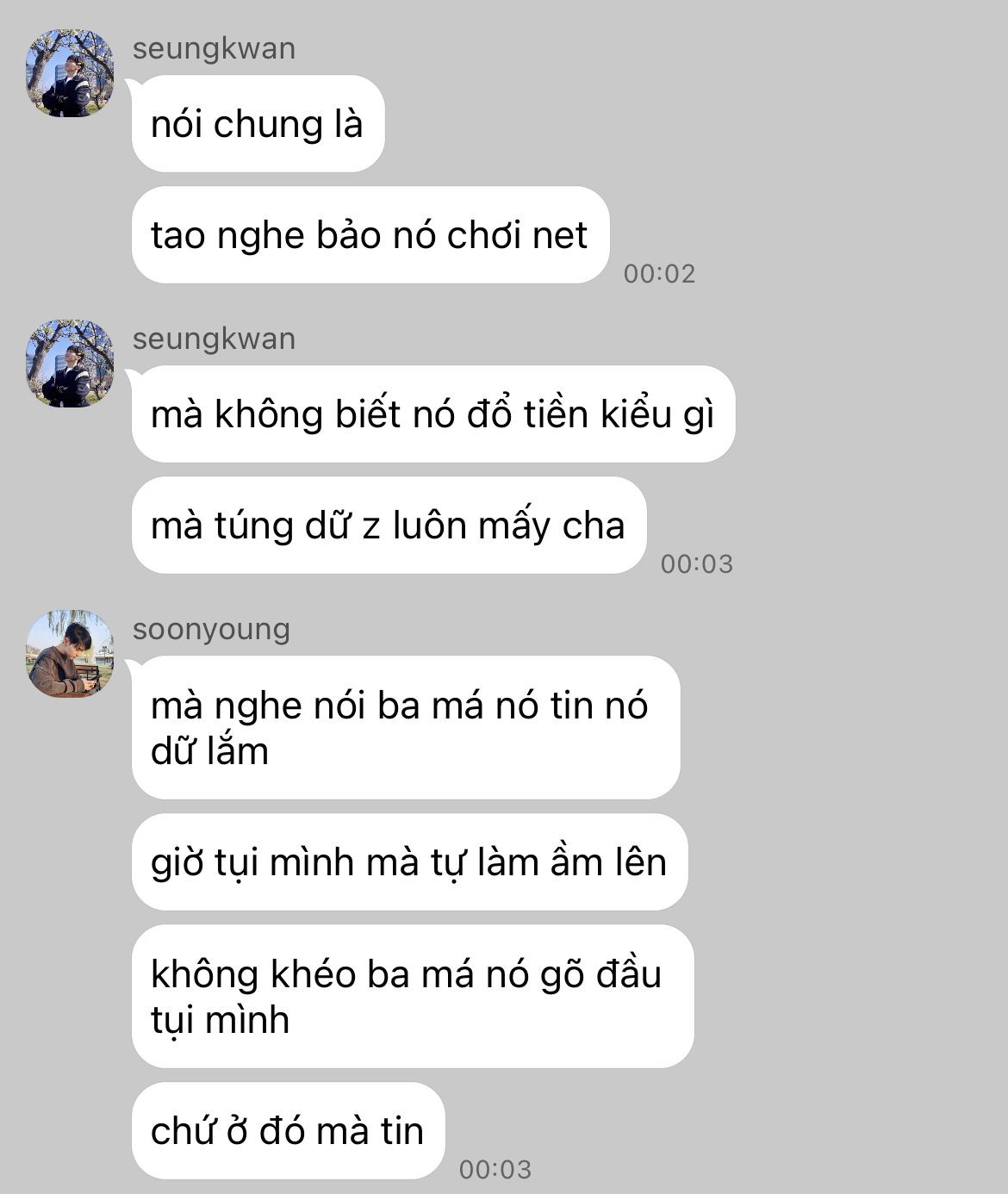Tap the word 'net' in second message
Image resolution: width=1008 pixels, height=1194 pixels.
(x=559, y=236)
